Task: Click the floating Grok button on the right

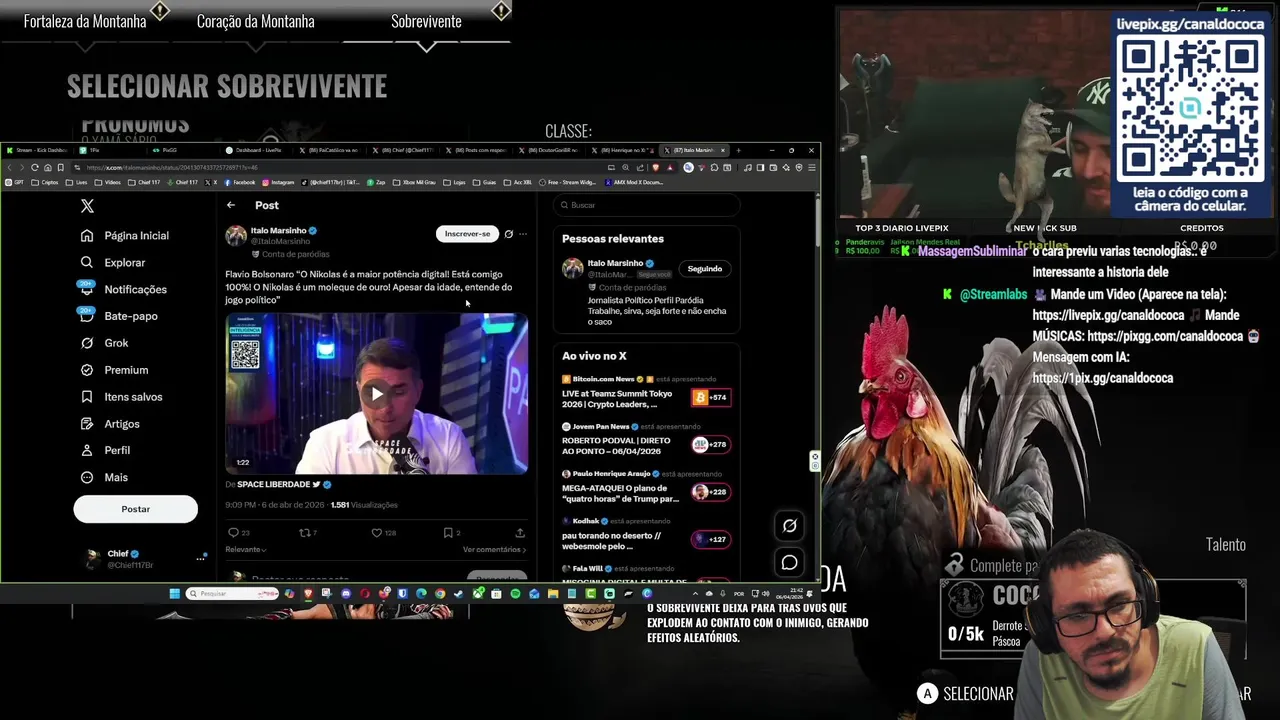Action: click(x=789, y=526)
